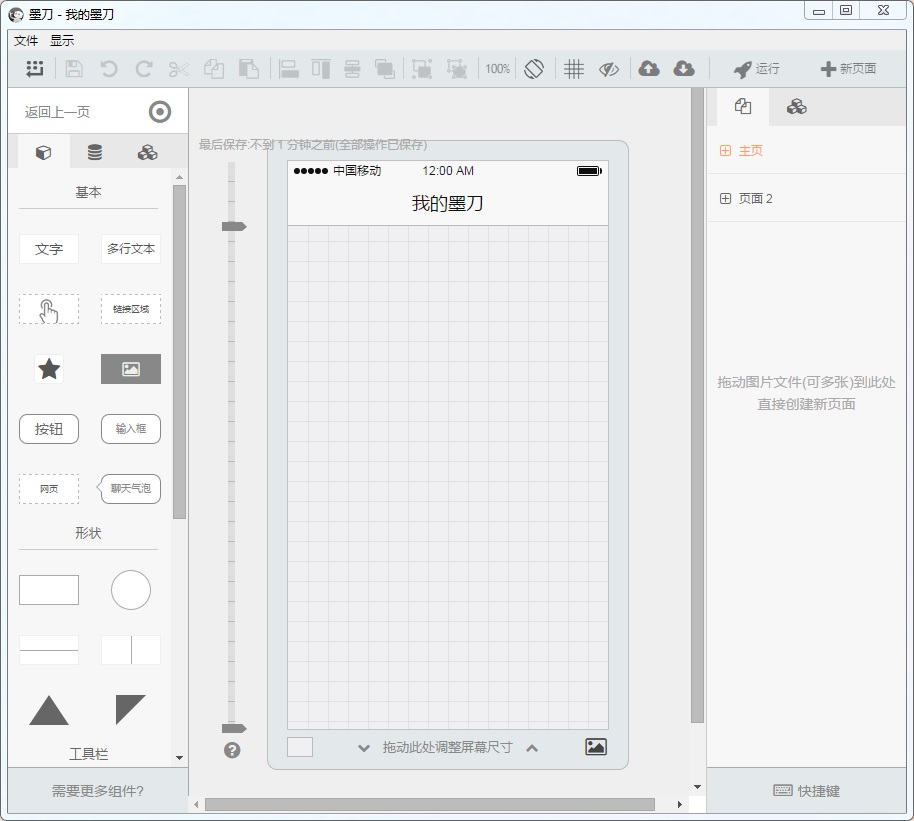The width and height of the screenshot is (914, 821).
Task: Reset zoom using the 100% button
Action: (x=497, y=69)
